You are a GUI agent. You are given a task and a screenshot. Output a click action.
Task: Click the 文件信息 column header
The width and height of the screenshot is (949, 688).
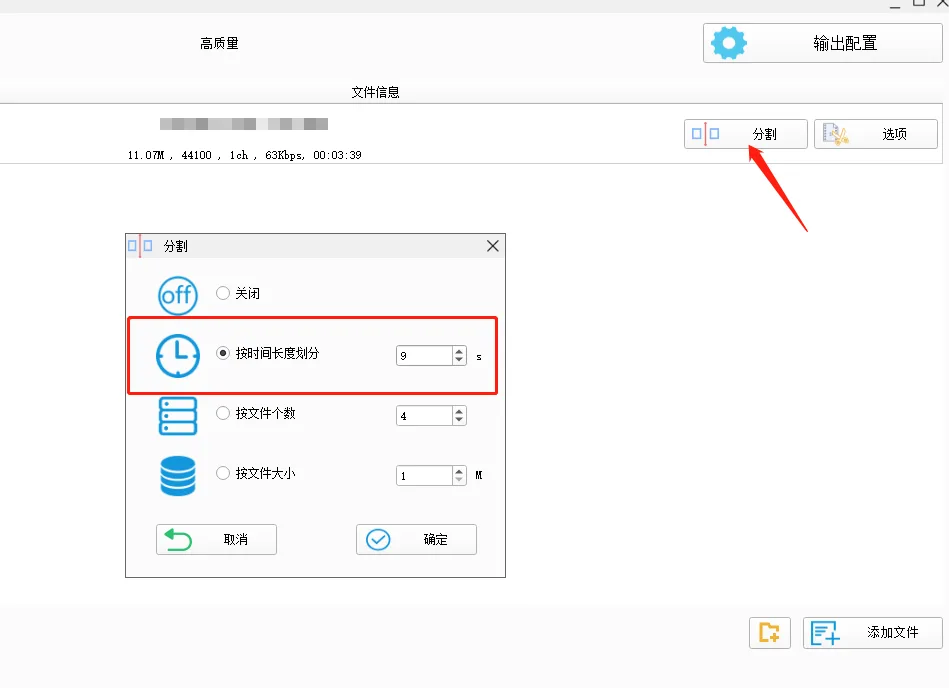click(x=375, y=92)
